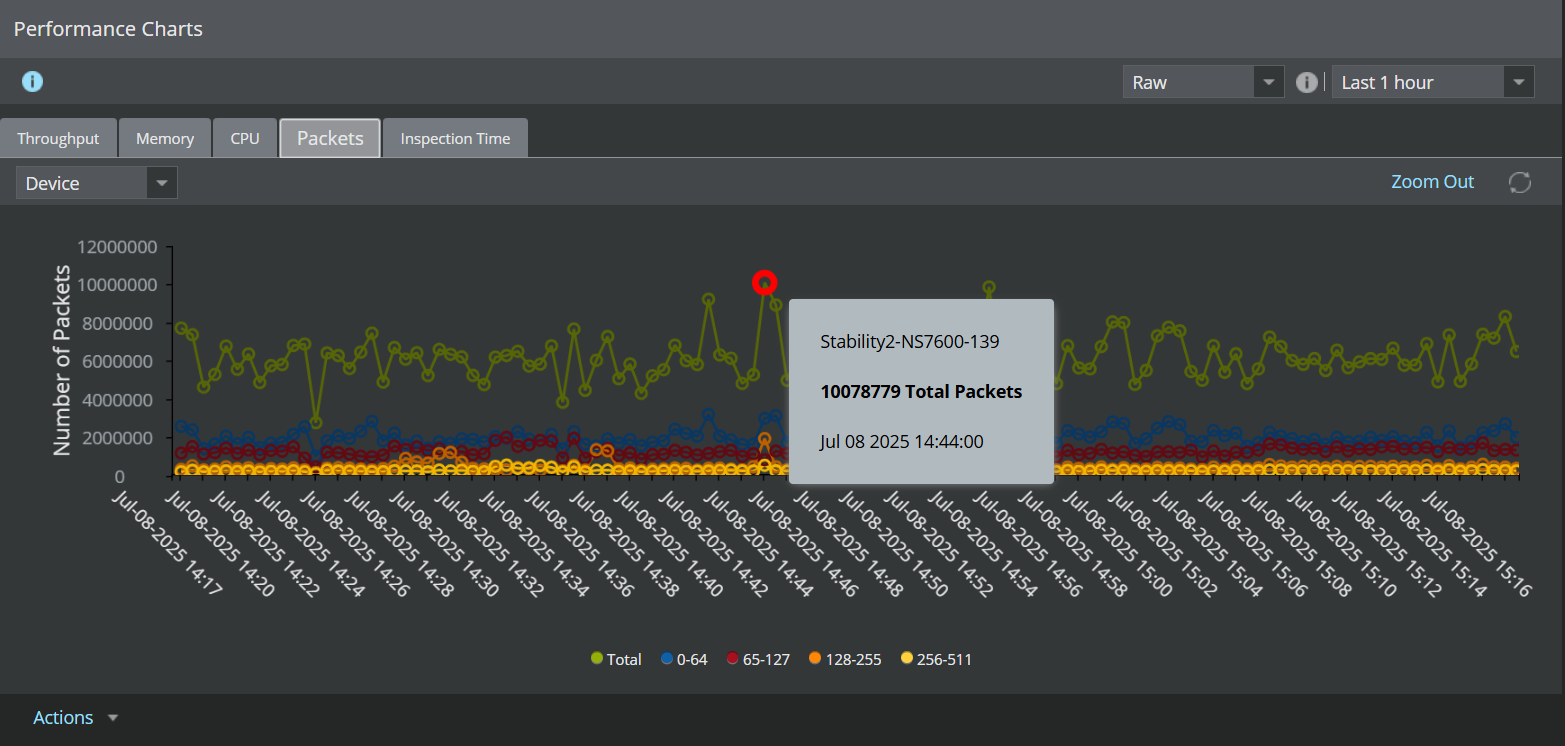The width and height of the screenshot is (1565, 746).
Task: Click the highlighted 14:44 Total data point
Action: [765, 283]
